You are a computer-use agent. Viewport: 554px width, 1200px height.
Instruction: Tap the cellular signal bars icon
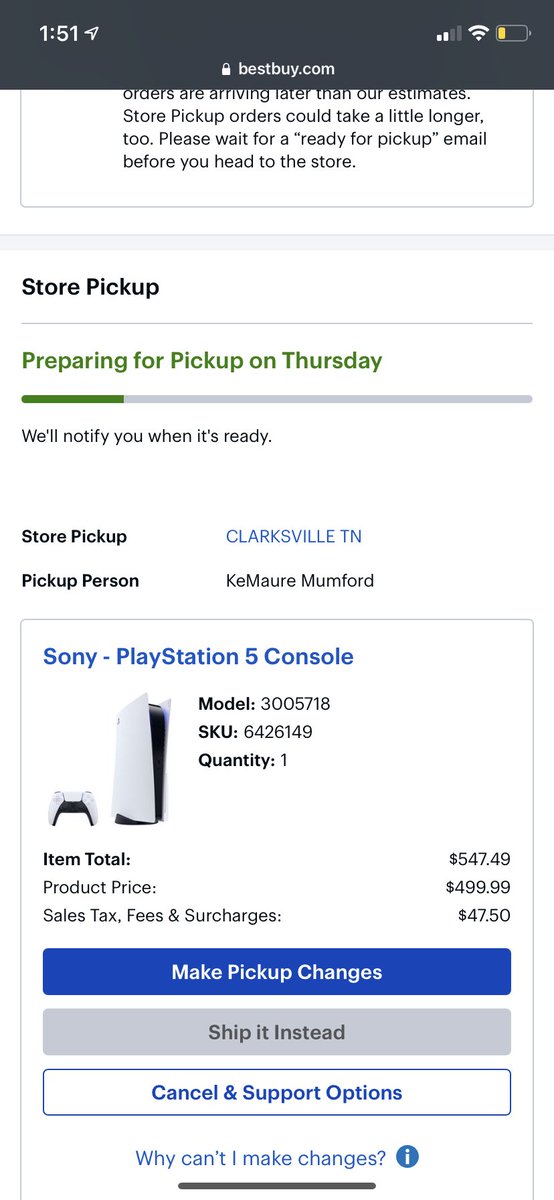(447, 35)
